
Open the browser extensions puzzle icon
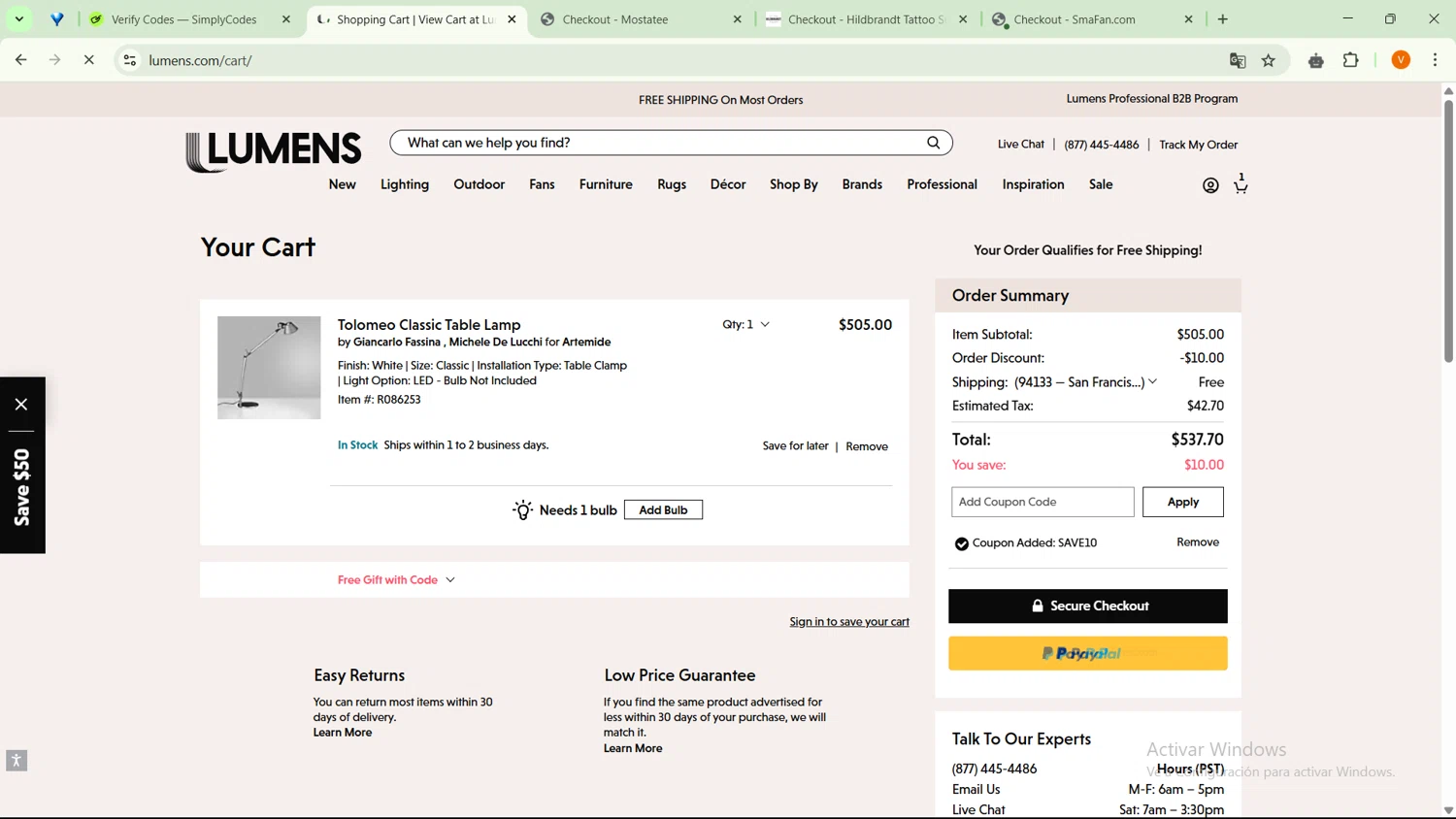tap(1350, 60)
